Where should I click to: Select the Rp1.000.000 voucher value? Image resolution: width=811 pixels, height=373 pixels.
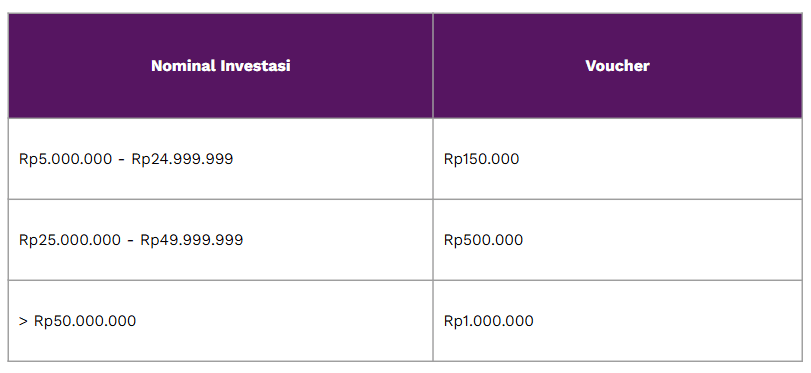click(x=488, y=321)
